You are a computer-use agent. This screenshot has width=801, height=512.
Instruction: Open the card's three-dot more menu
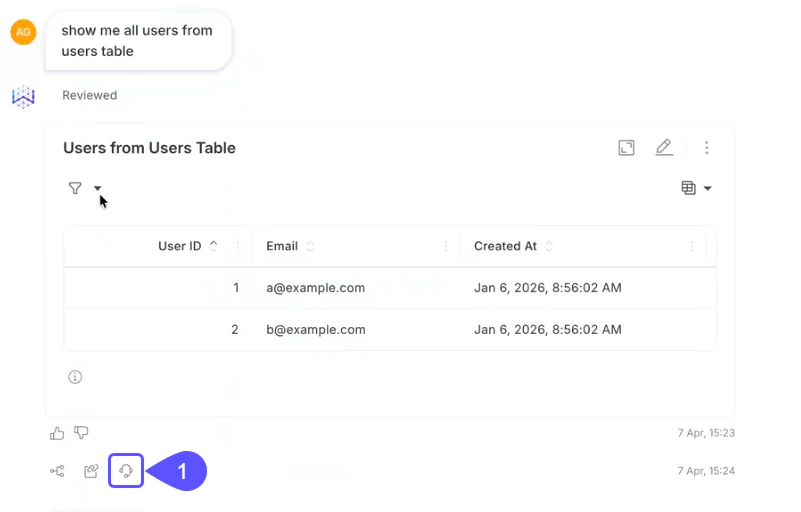[x=706, y=148]
